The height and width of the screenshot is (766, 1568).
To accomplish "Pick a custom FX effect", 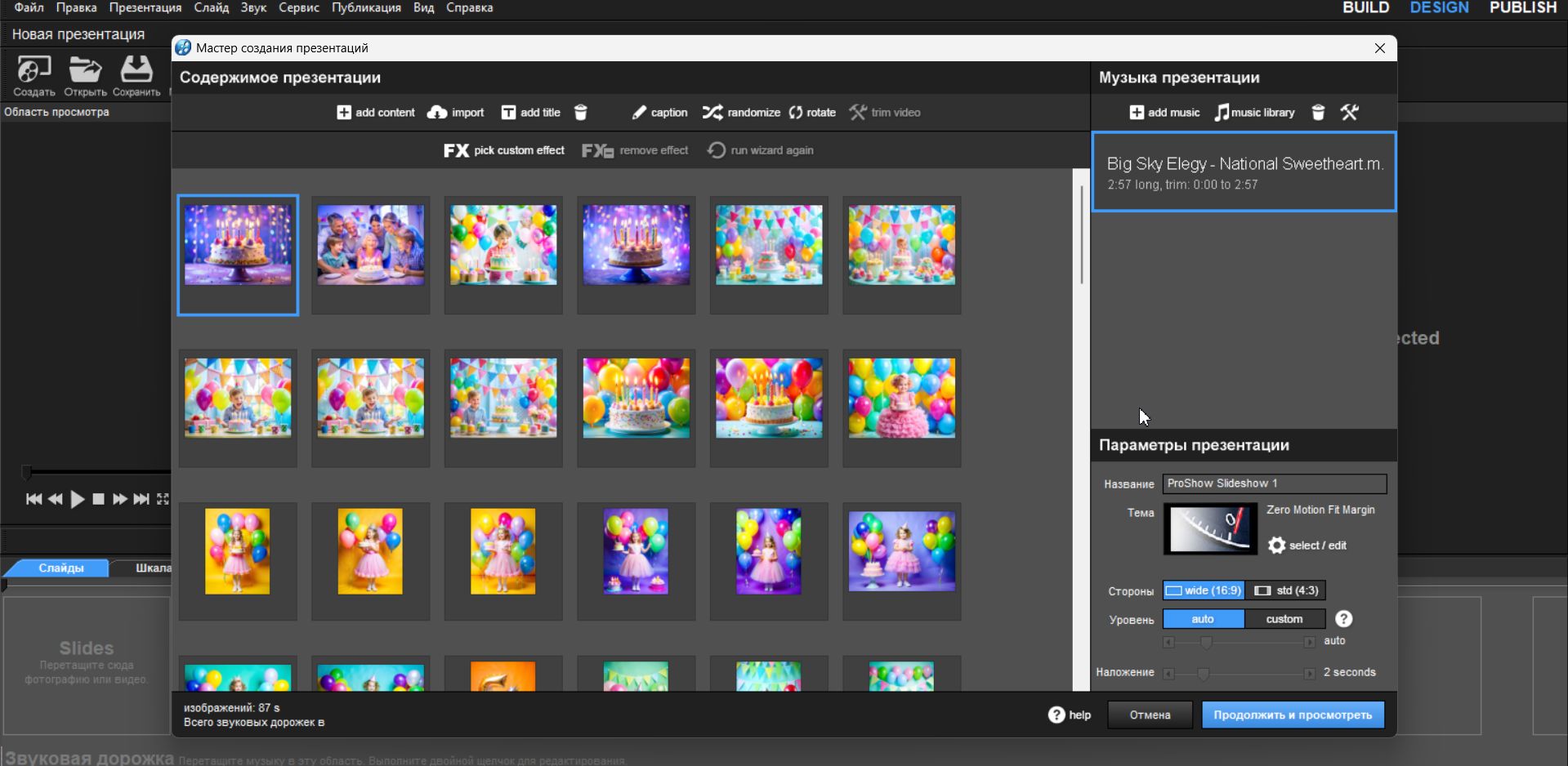I will click(x=504, y=150).
